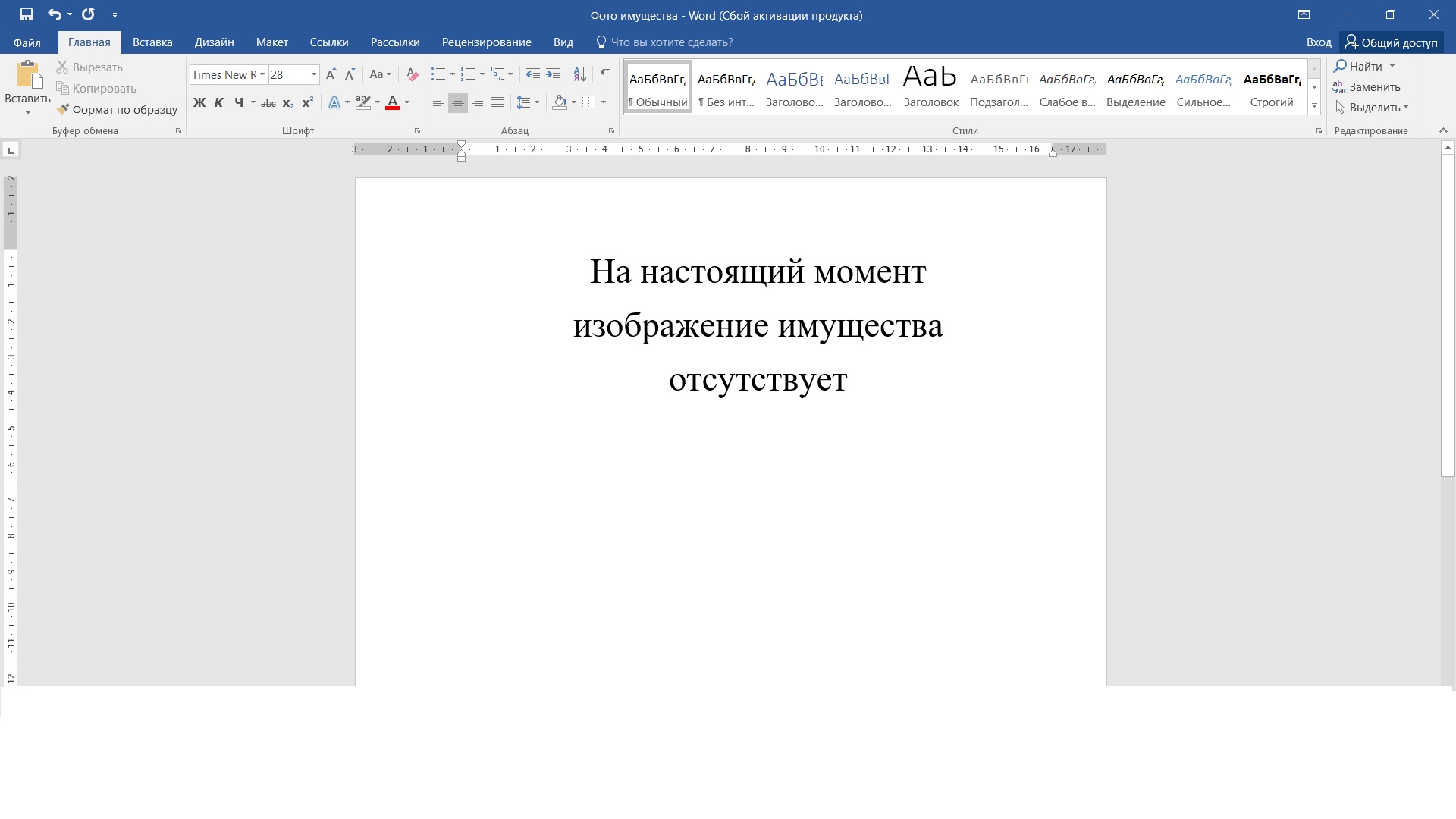
Task: Apply superscript formatting
Action: coord(307,102)
